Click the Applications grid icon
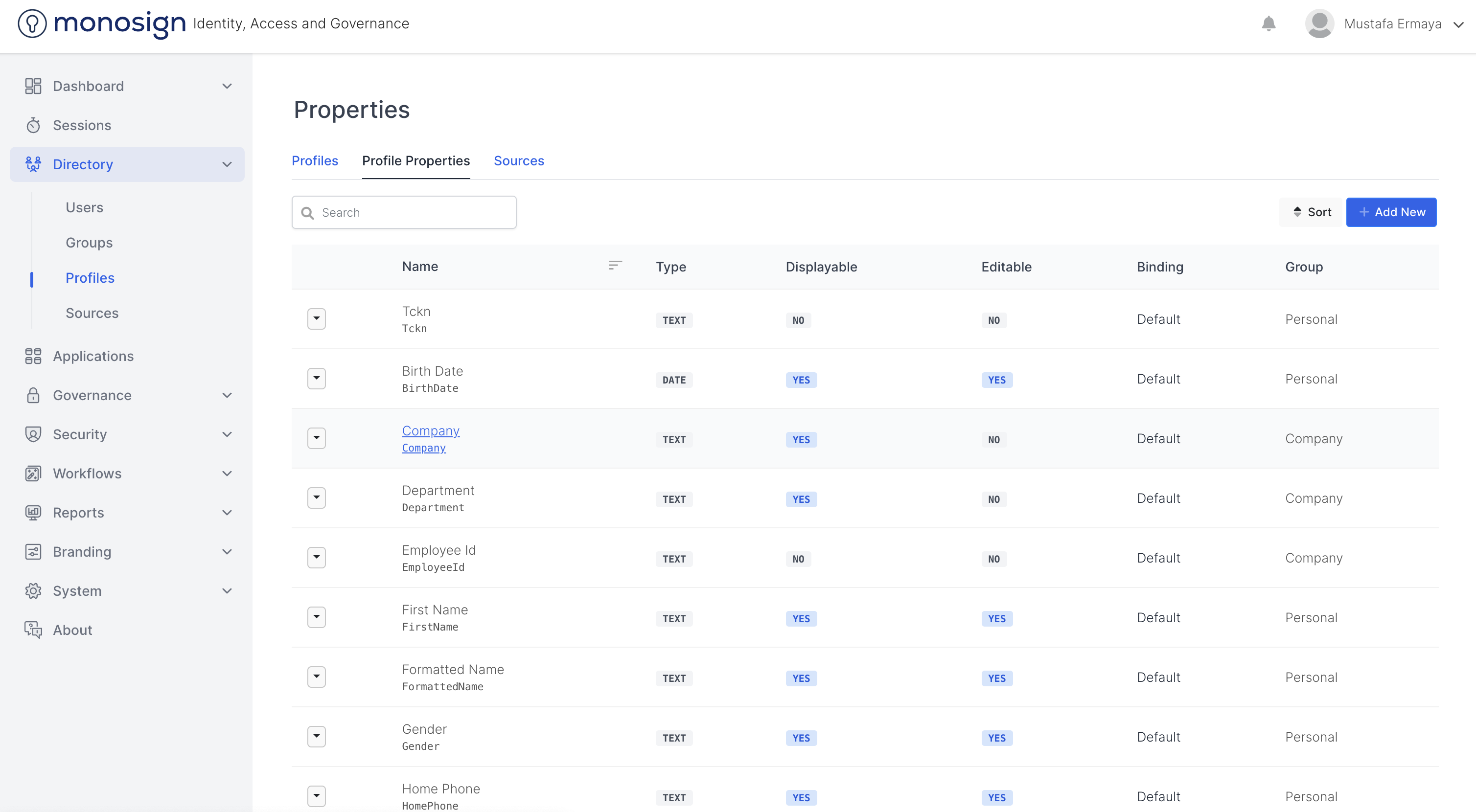 (x=33, y=356)
